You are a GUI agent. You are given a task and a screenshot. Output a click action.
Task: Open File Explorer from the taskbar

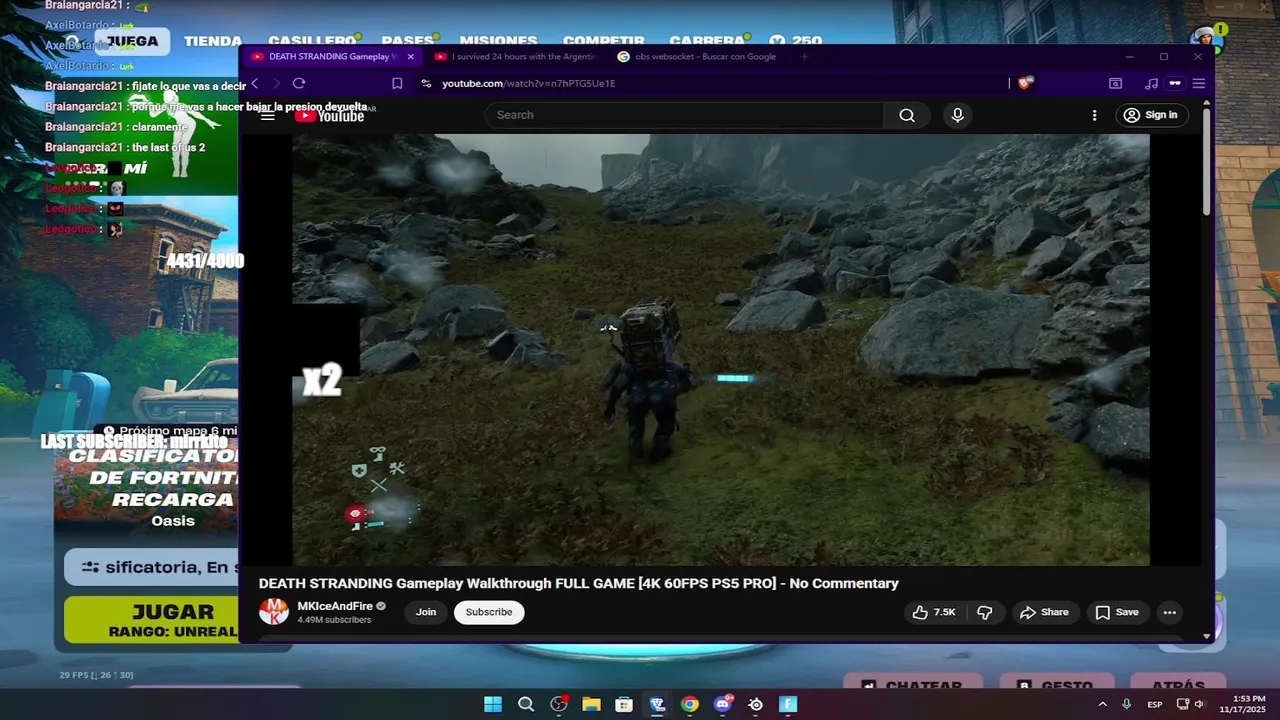pos(591,704)
